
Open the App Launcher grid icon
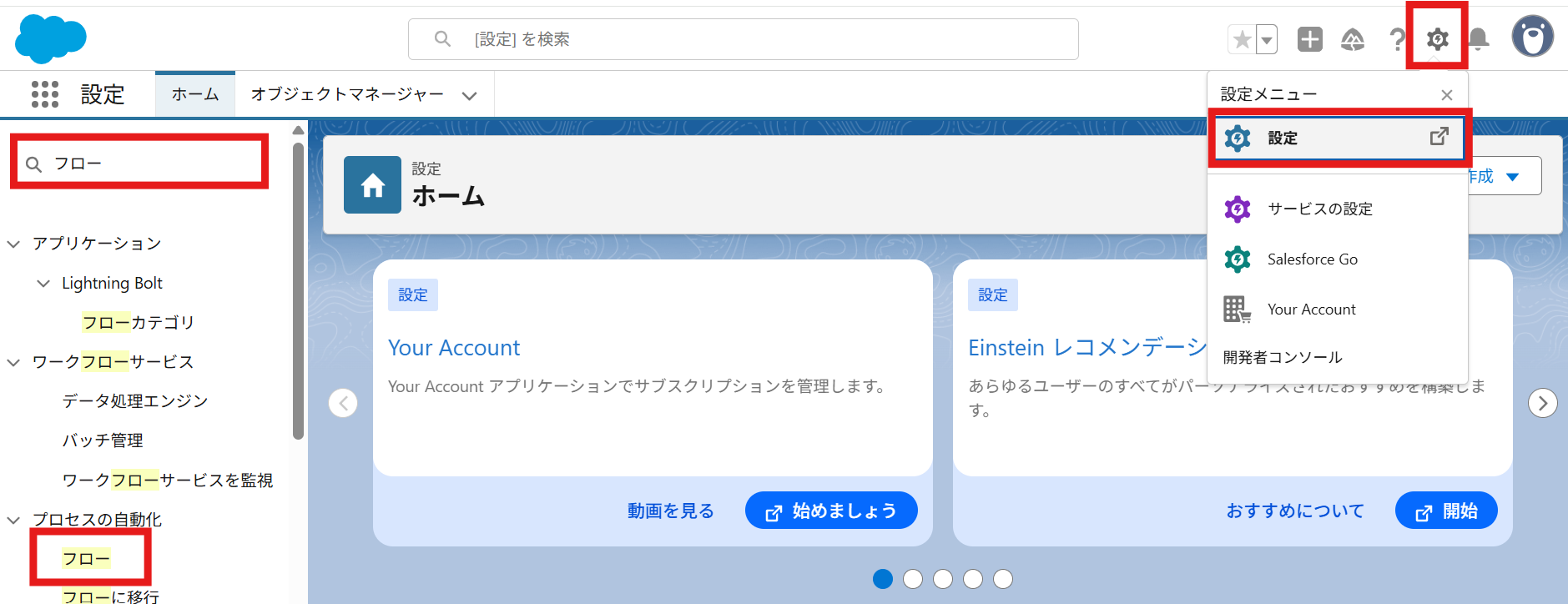pyautogui.click(x=45, y=94)
